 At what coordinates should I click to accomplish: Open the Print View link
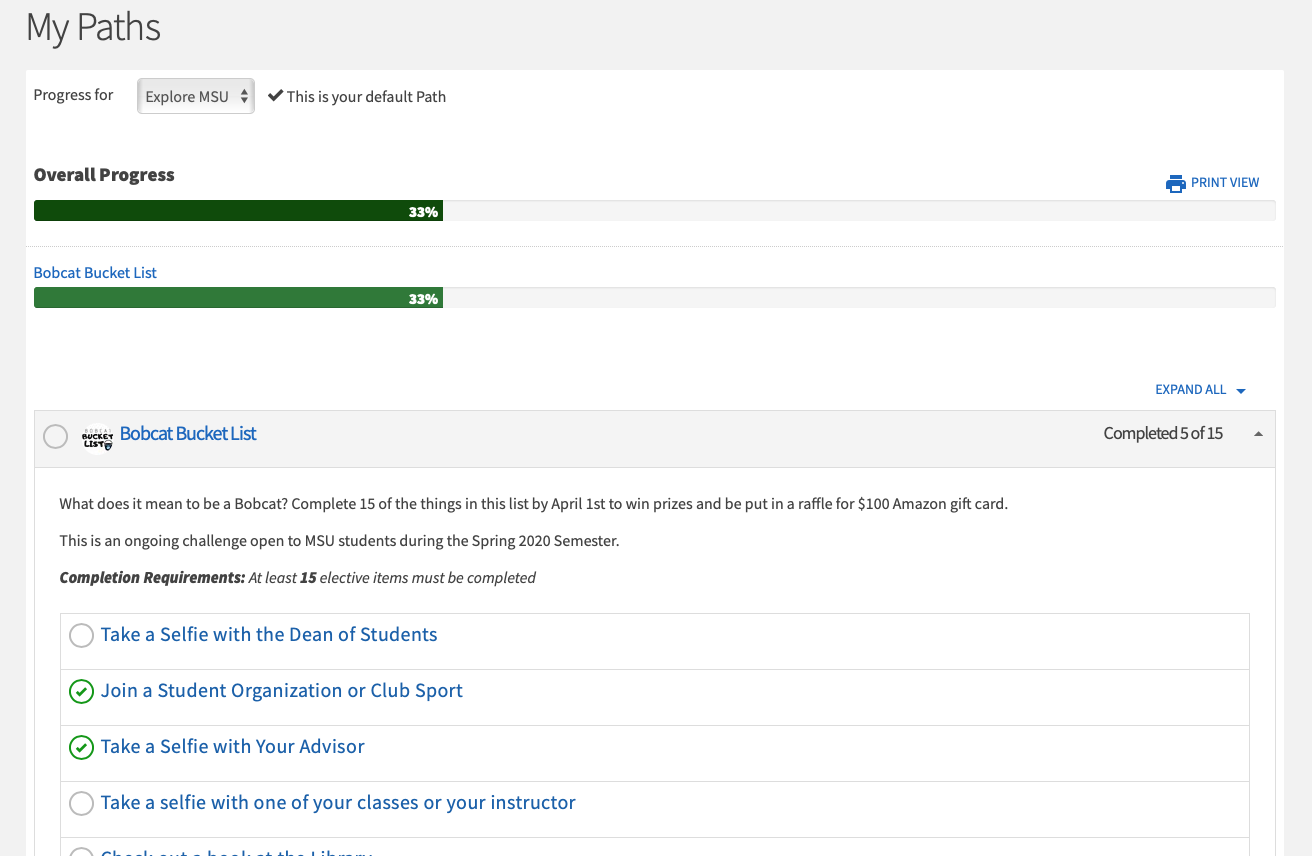click(1225, 183)
